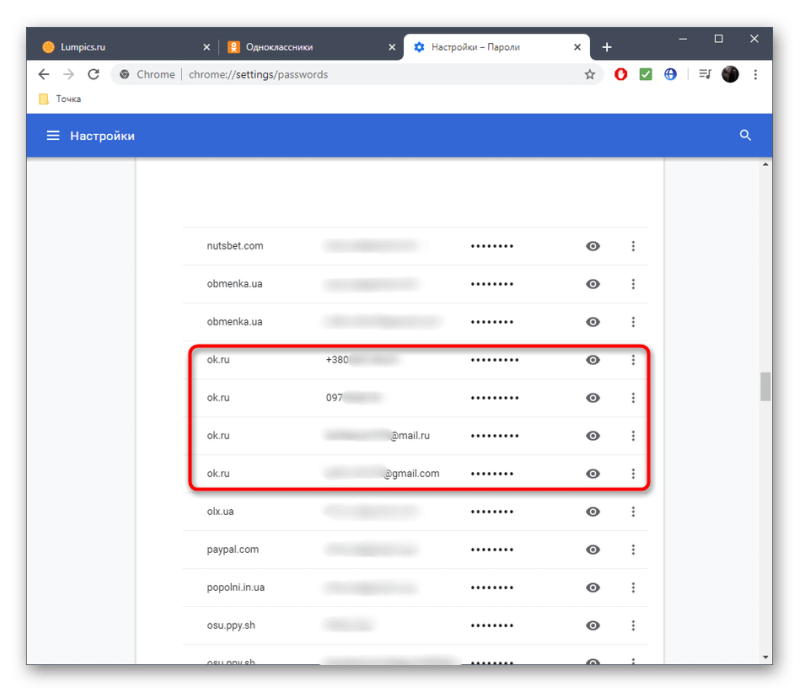The height and width of the screenshot is (692, 800).
Task: Open more actions for popolni.in.ua
Action: pos(633,587)
